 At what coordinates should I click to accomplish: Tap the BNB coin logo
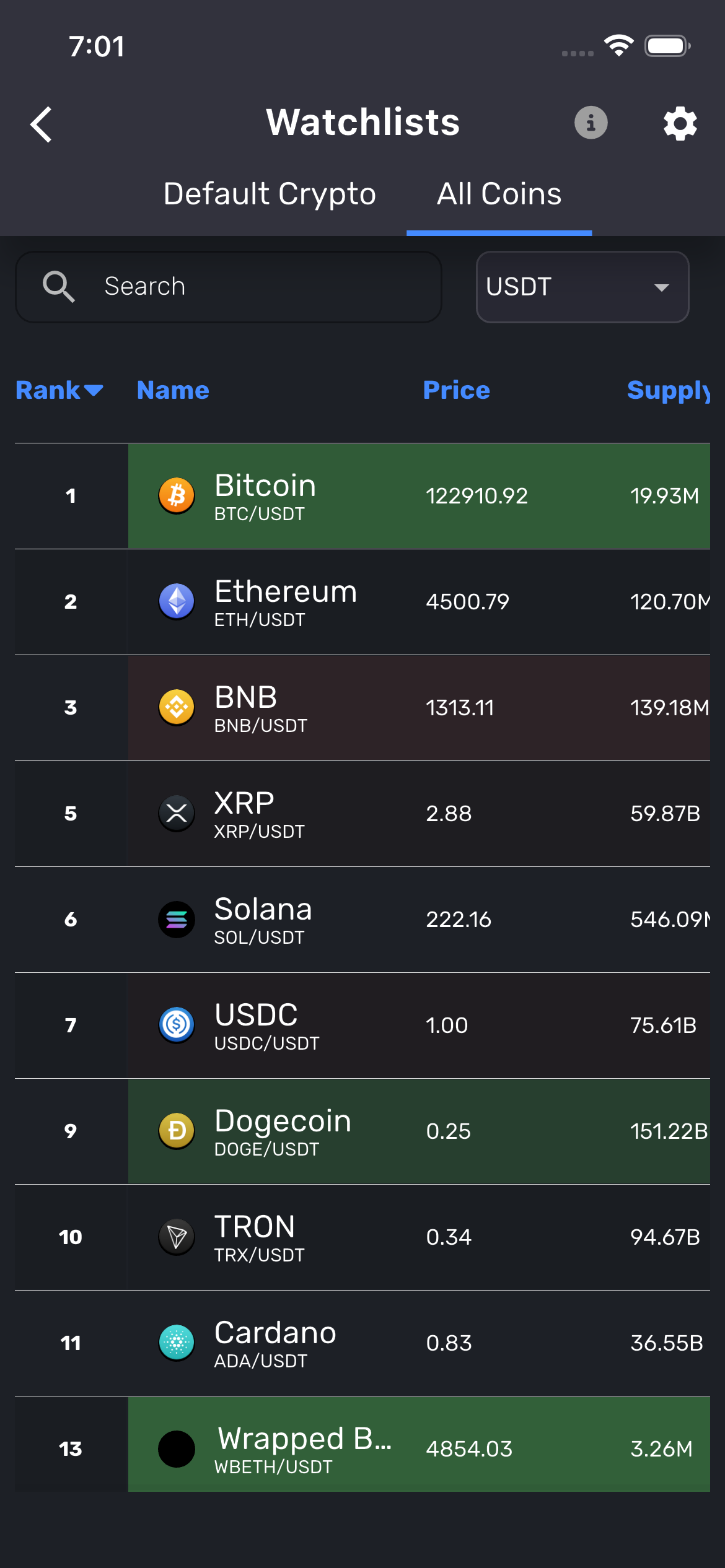177,708
